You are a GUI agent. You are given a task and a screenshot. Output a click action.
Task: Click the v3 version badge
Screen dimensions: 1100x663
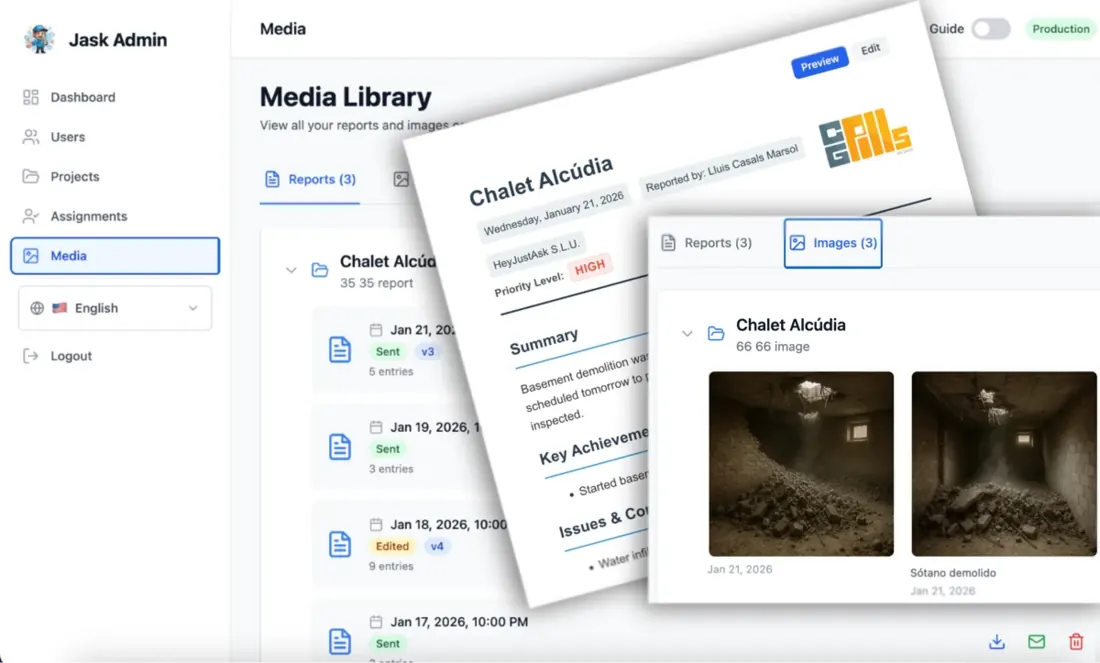click(x=428, y=351)
